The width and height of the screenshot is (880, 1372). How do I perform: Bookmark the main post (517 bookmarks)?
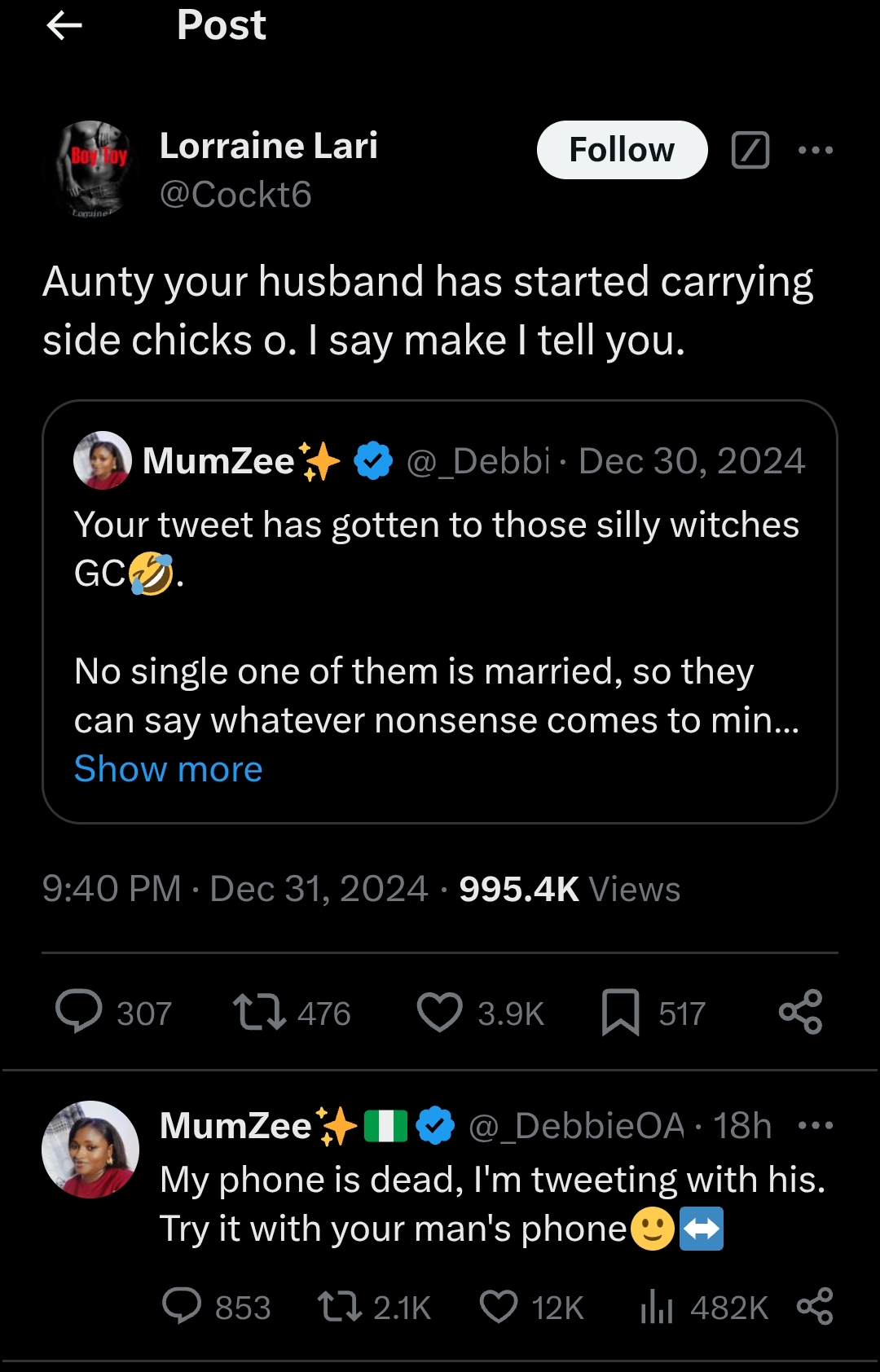coord(620,1012)
